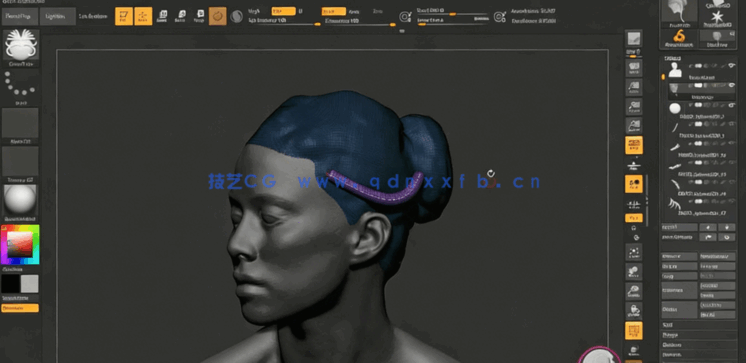Click the grey sphere icon beside Gizmo

(x=236, y=17)
